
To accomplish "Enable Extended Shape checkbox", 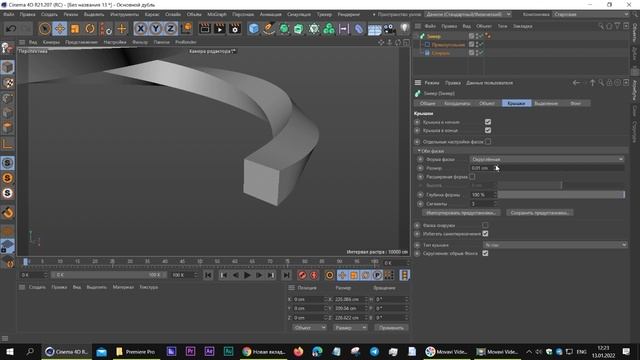I will pos(472,177).
